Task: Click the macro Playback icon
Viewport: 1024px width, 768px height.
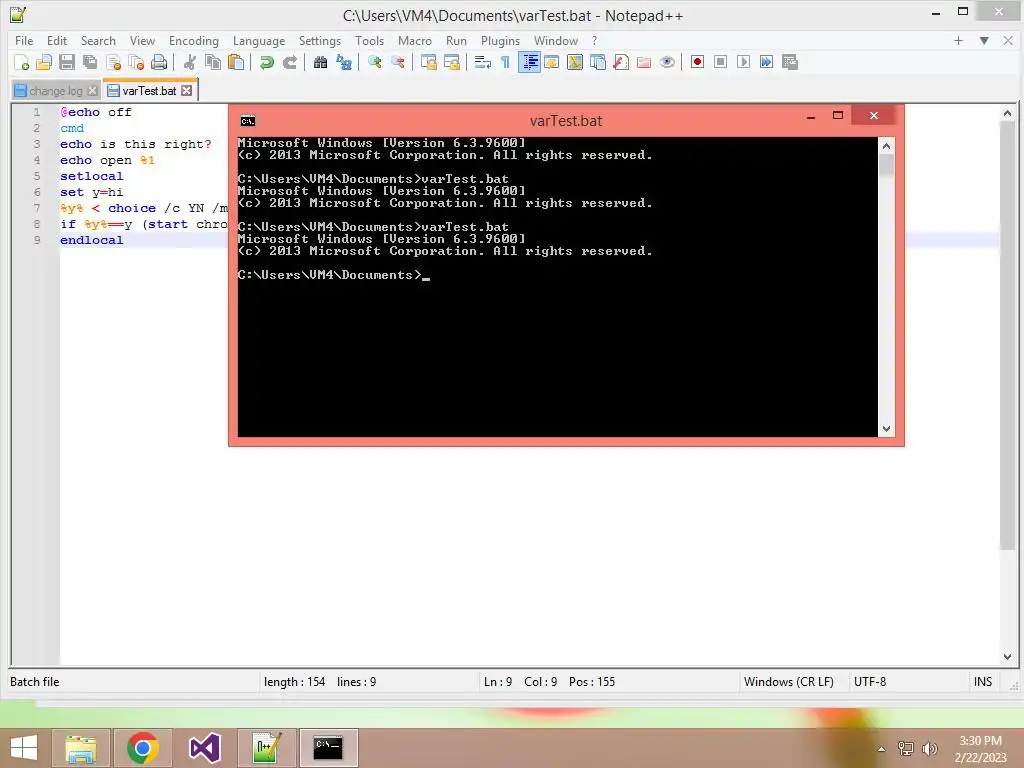Action: [743, 62]
